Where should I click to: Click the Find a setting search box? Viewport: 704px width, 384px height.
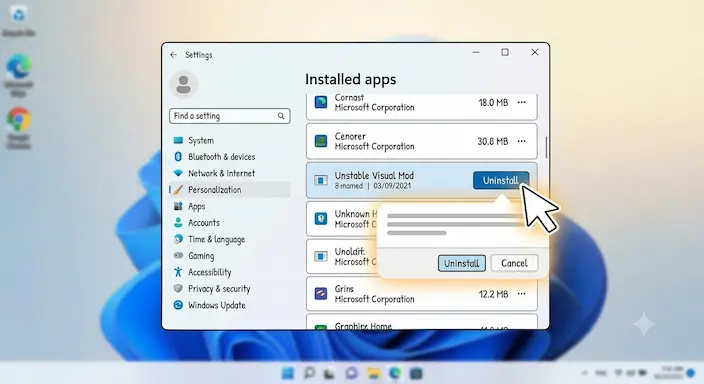229,116
